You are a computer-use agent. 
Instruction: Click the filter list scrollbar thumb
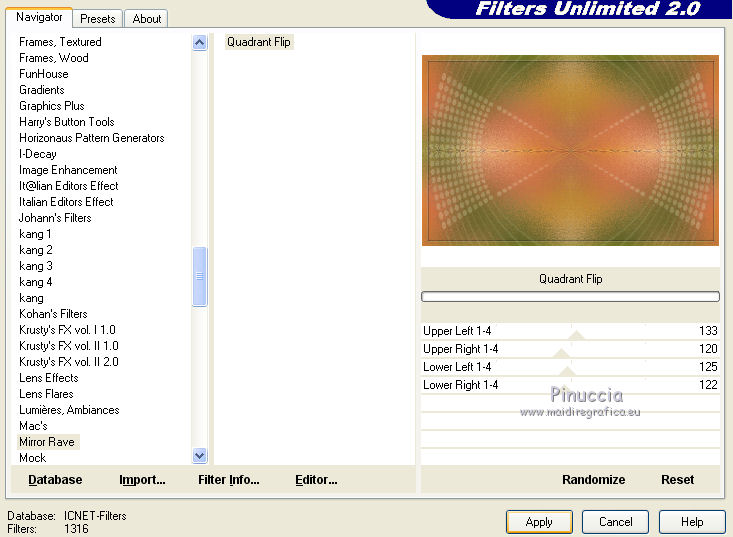[x=200, y=276]
